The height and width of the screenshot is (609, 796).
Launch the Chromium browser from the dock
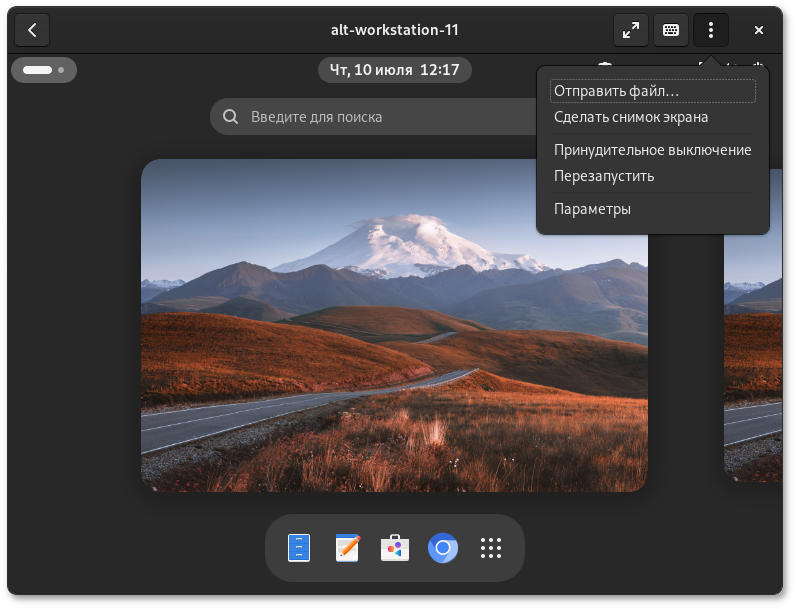[x=443, y=548]
